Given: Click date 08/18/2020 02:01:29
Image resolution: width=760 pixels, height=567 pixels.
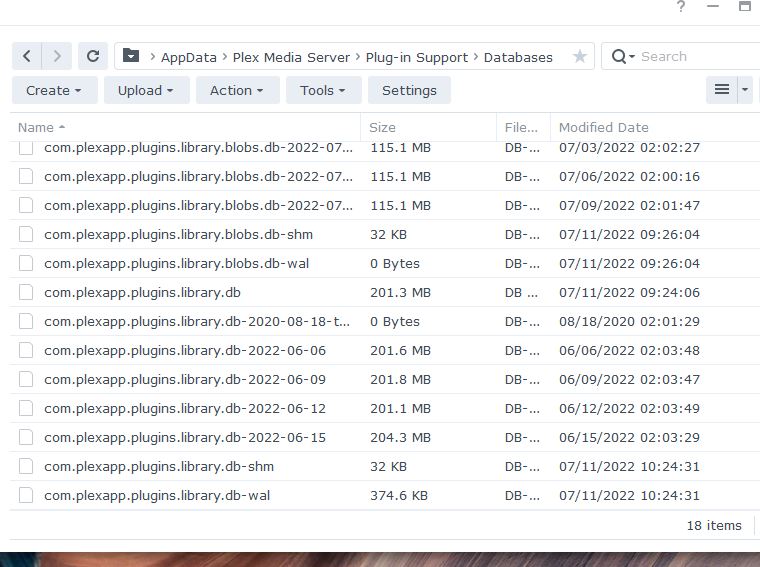Looking at the screenshot, I should pos(629,322).
